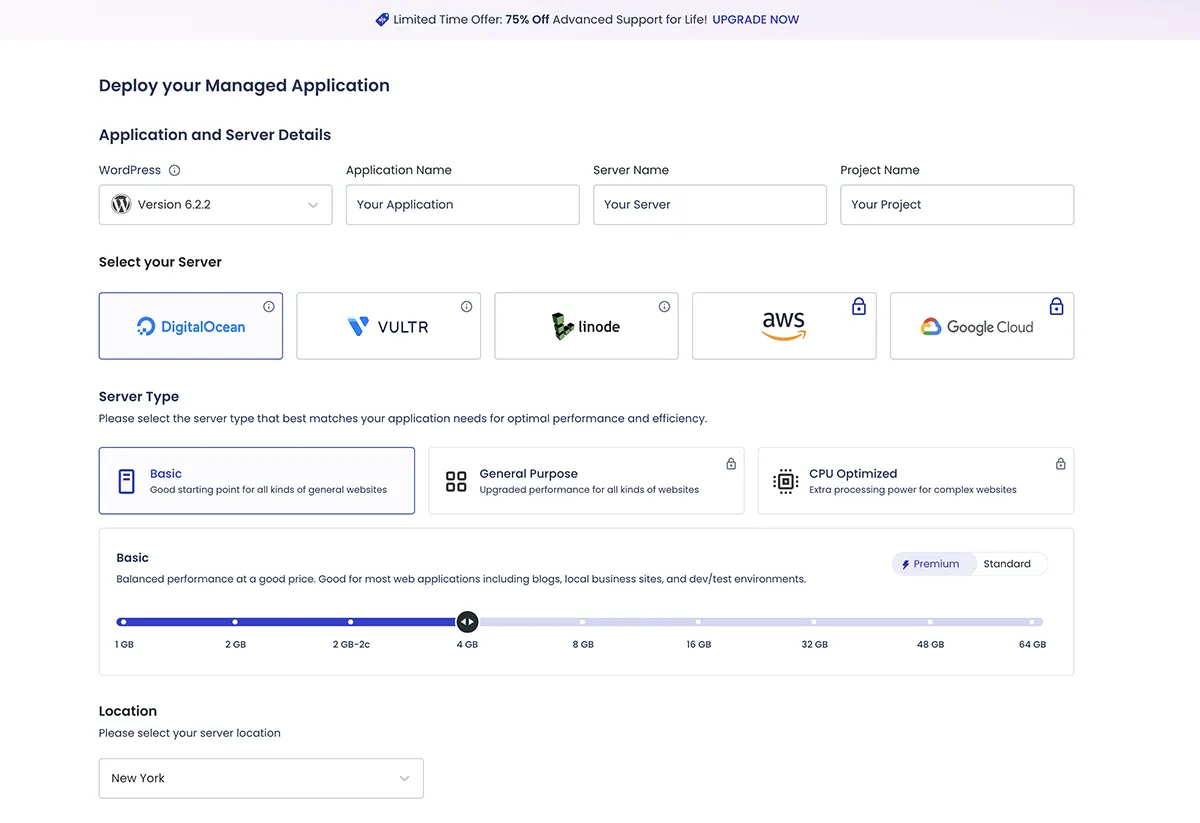
Task: Set server size slider to 48 GB
Action: pyautogui.click(x=930, y=622)
